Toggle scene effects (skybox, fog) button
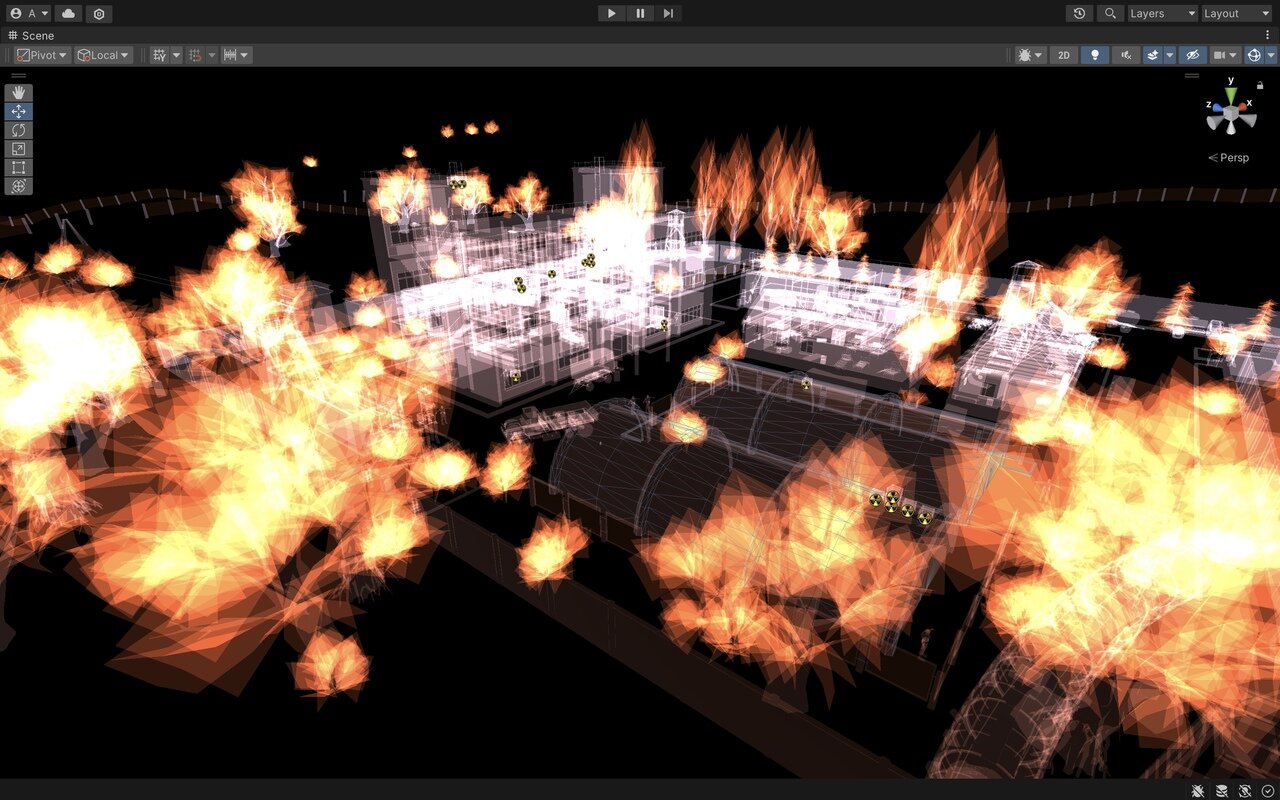This screenshot has width=1280, height=800. coord(1153,55)
